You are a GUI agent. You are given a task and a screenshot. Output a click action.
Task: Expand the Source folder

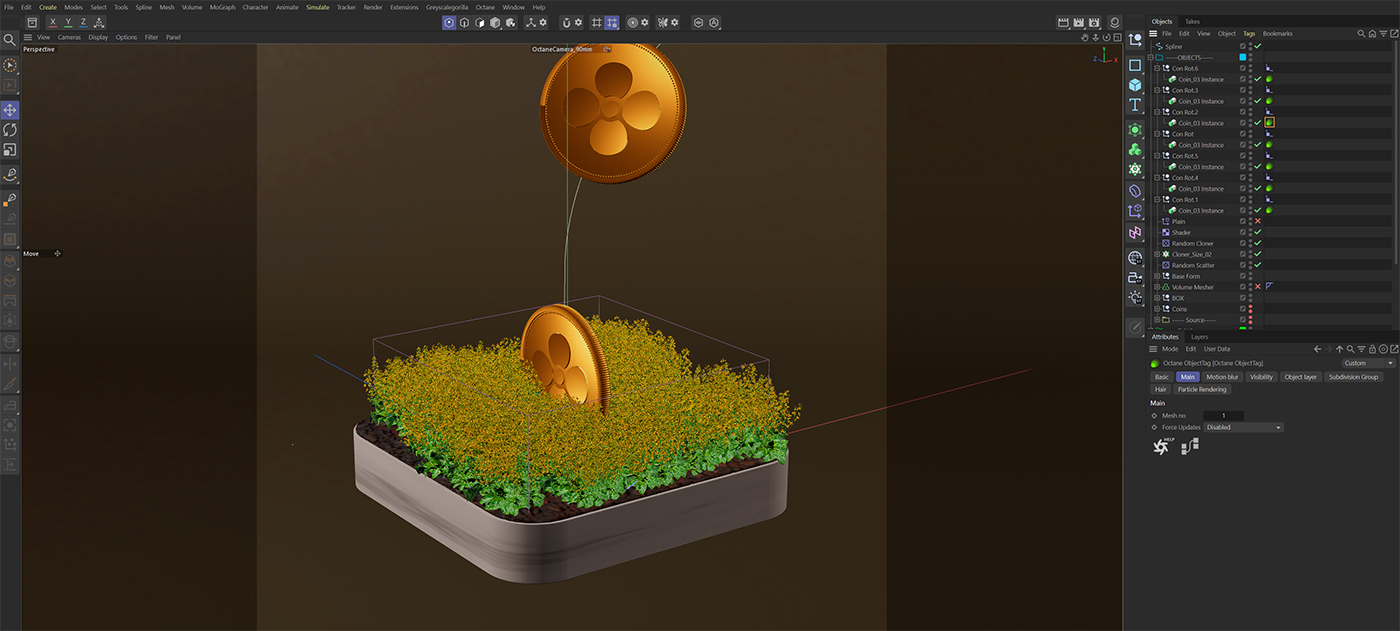click(x=1156, y=320)
